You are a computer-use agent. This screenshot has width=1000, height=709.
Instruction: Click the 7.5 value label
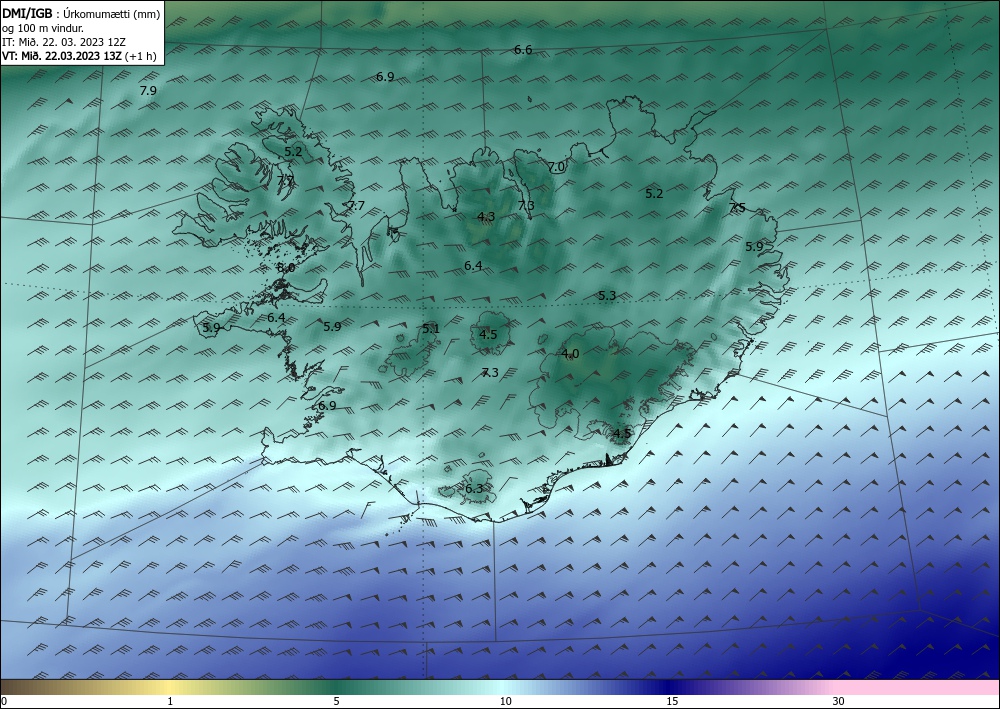737,208
